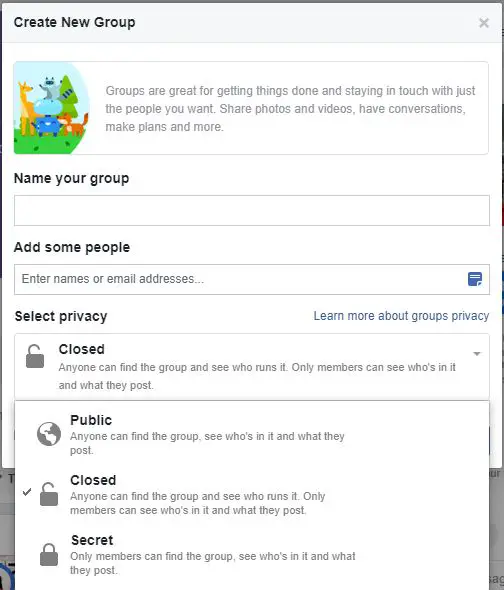Click the globe icon for Public
The height and width of the screenshot is (590, 504).
pos(49,434)
